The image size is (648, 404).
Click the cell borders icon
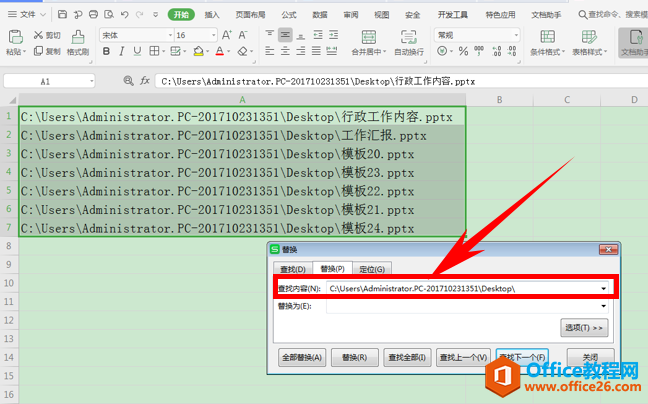point(154,51)
